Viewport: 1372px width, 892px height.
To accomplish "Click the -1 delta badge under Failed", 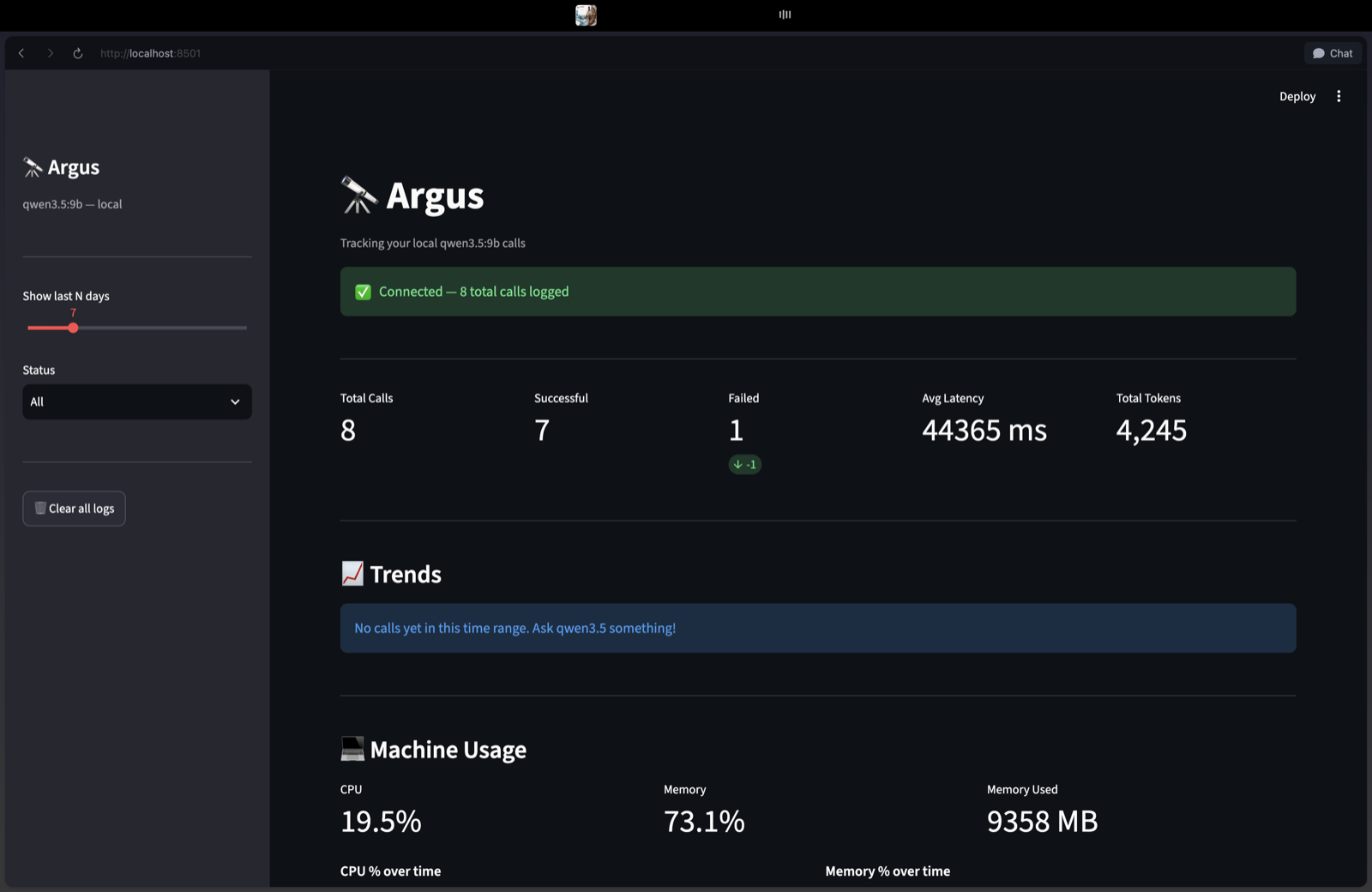I will pos(744,464).
